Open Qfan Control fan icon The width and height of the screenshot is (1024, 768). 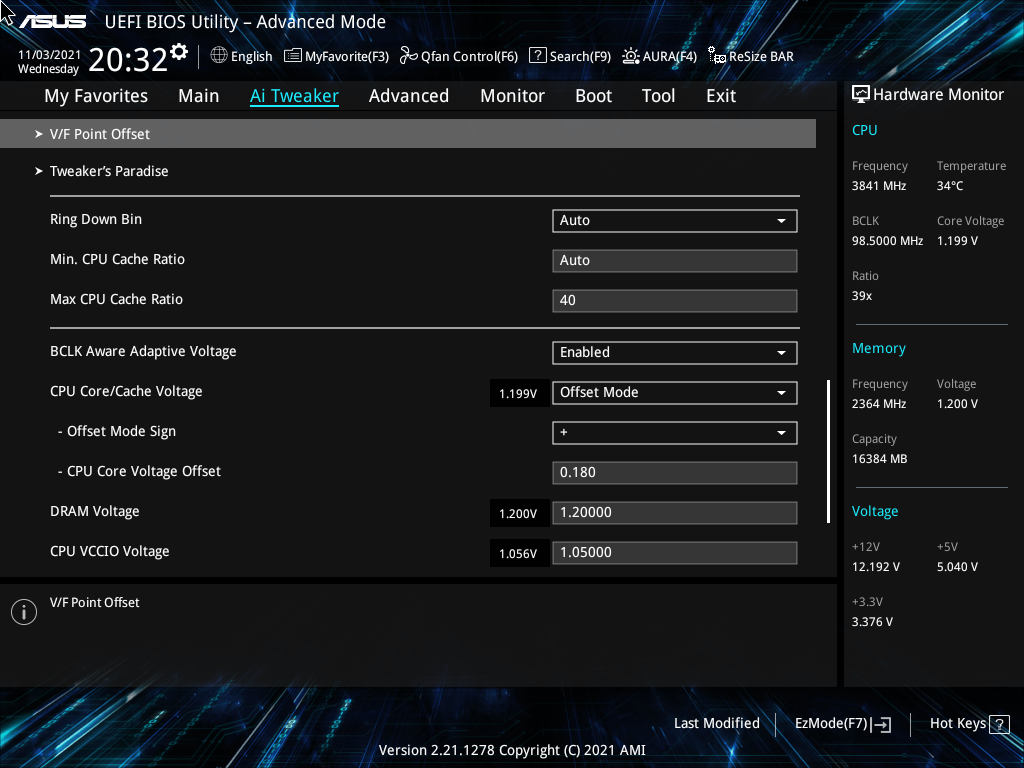pos(409,56)
